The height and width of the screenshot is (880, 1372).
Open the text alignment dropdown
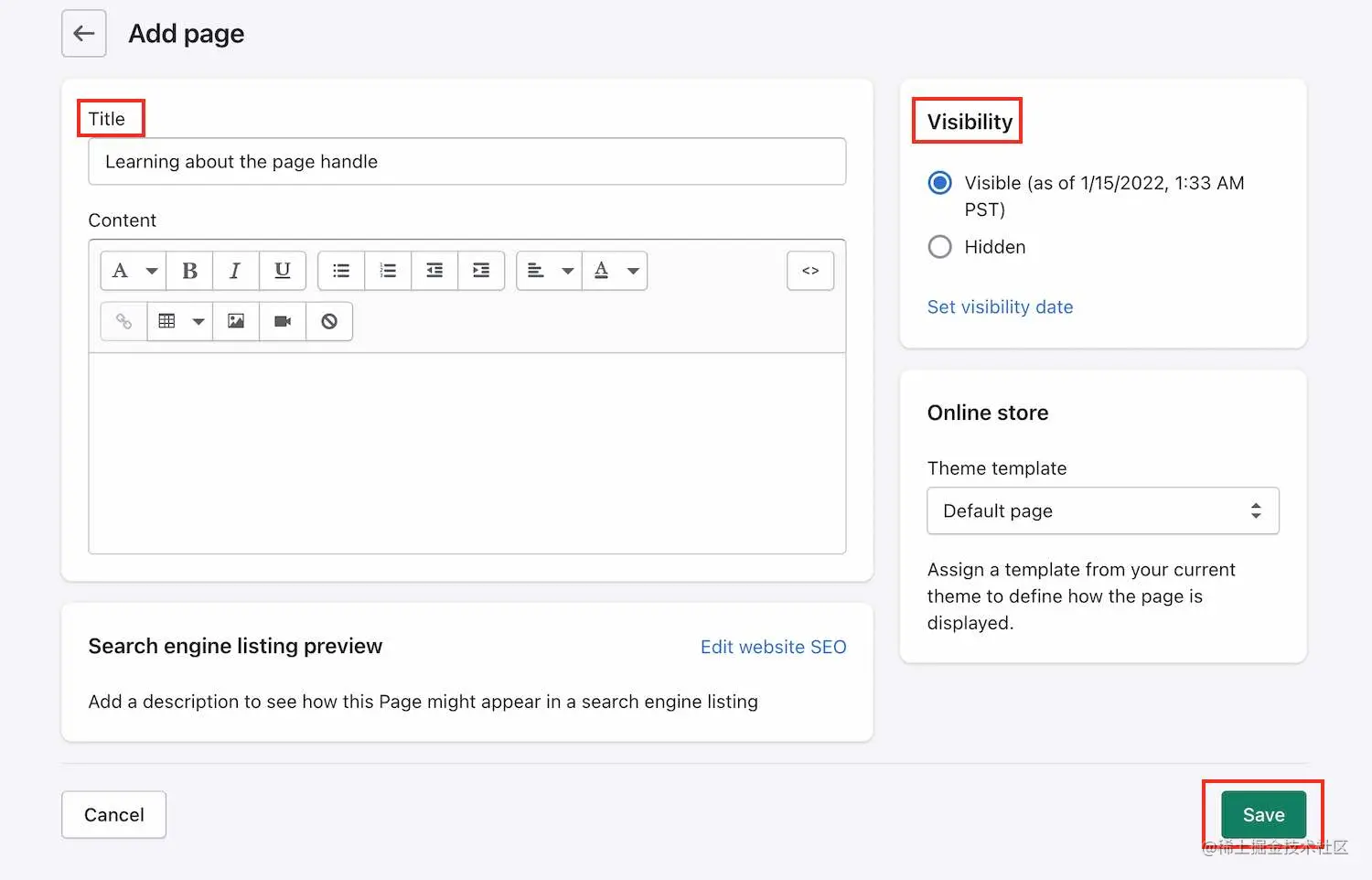click(549, 271)
